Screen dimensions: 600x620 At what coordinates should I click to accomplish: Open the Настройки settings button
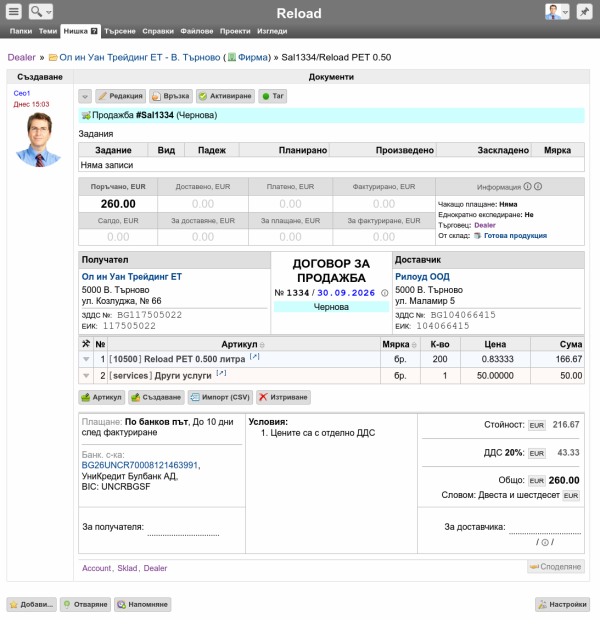click(562, 605)
